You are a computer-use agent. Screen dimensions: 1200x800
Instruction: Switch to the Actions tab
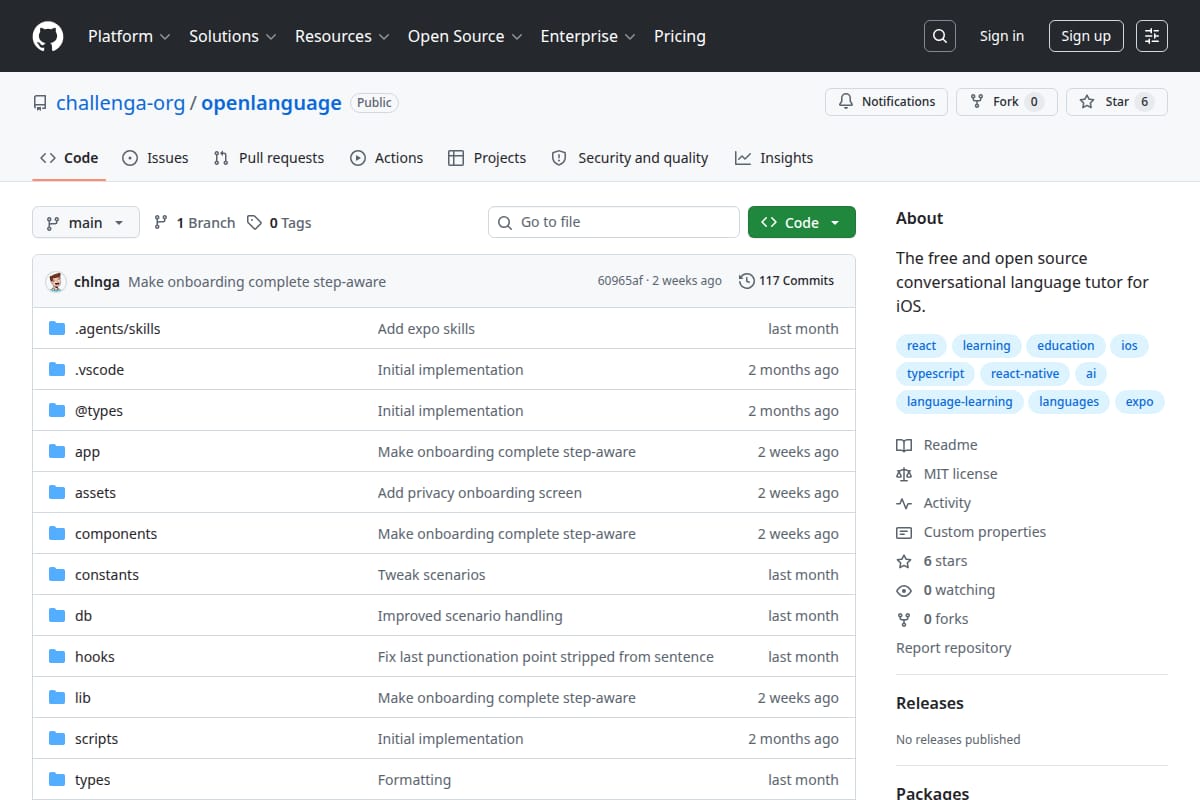pyautogui.click(x=386, y=158)
